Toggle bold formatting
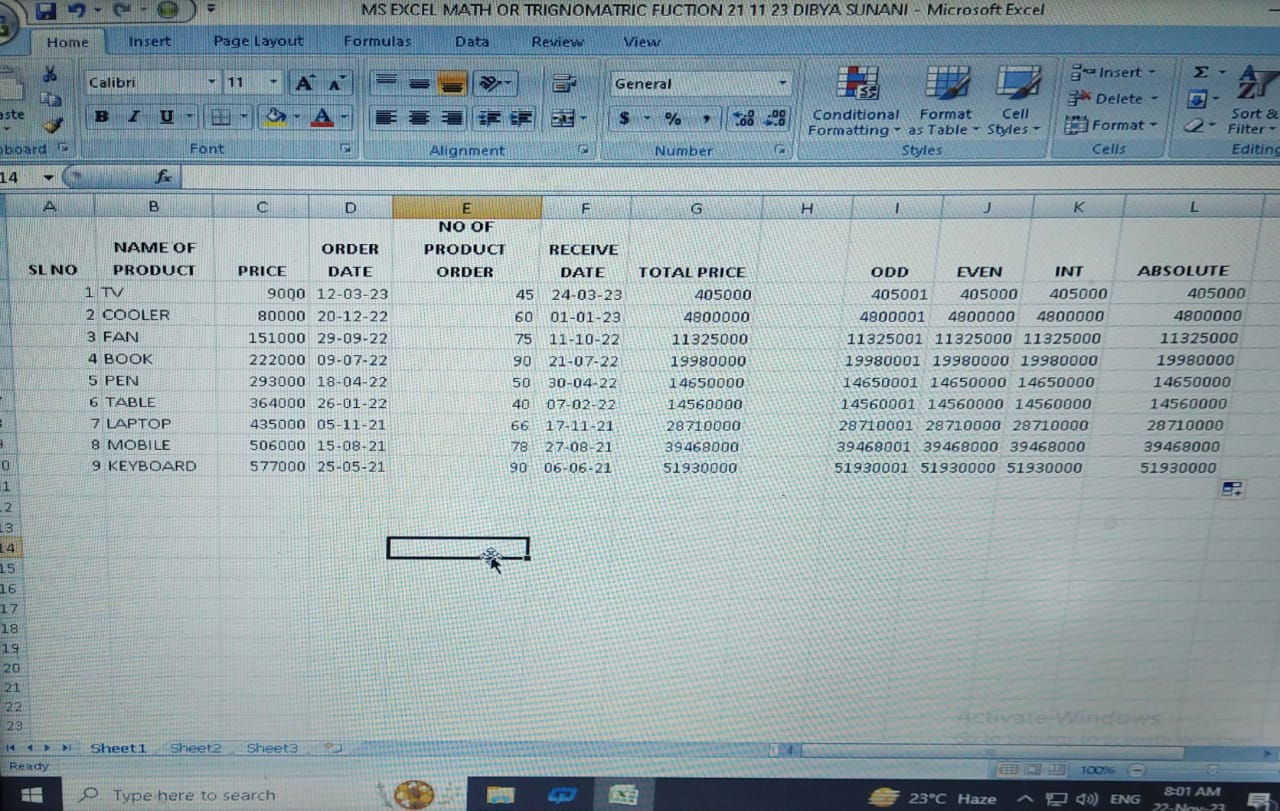 point(101,117)
